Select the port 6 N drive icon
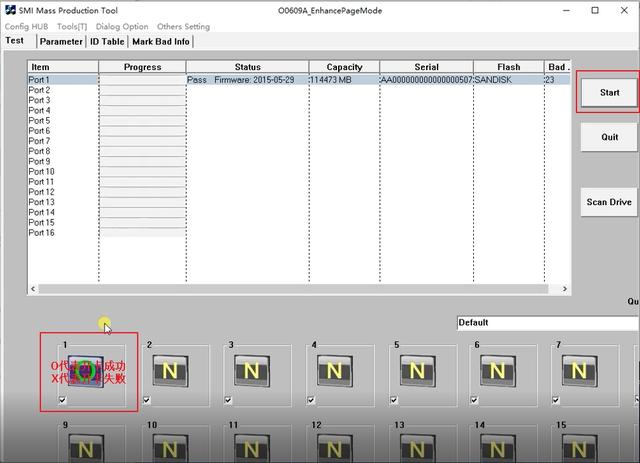Image resolution: width=640 pixels, height=463 pixels. click(x=497, y=371)
